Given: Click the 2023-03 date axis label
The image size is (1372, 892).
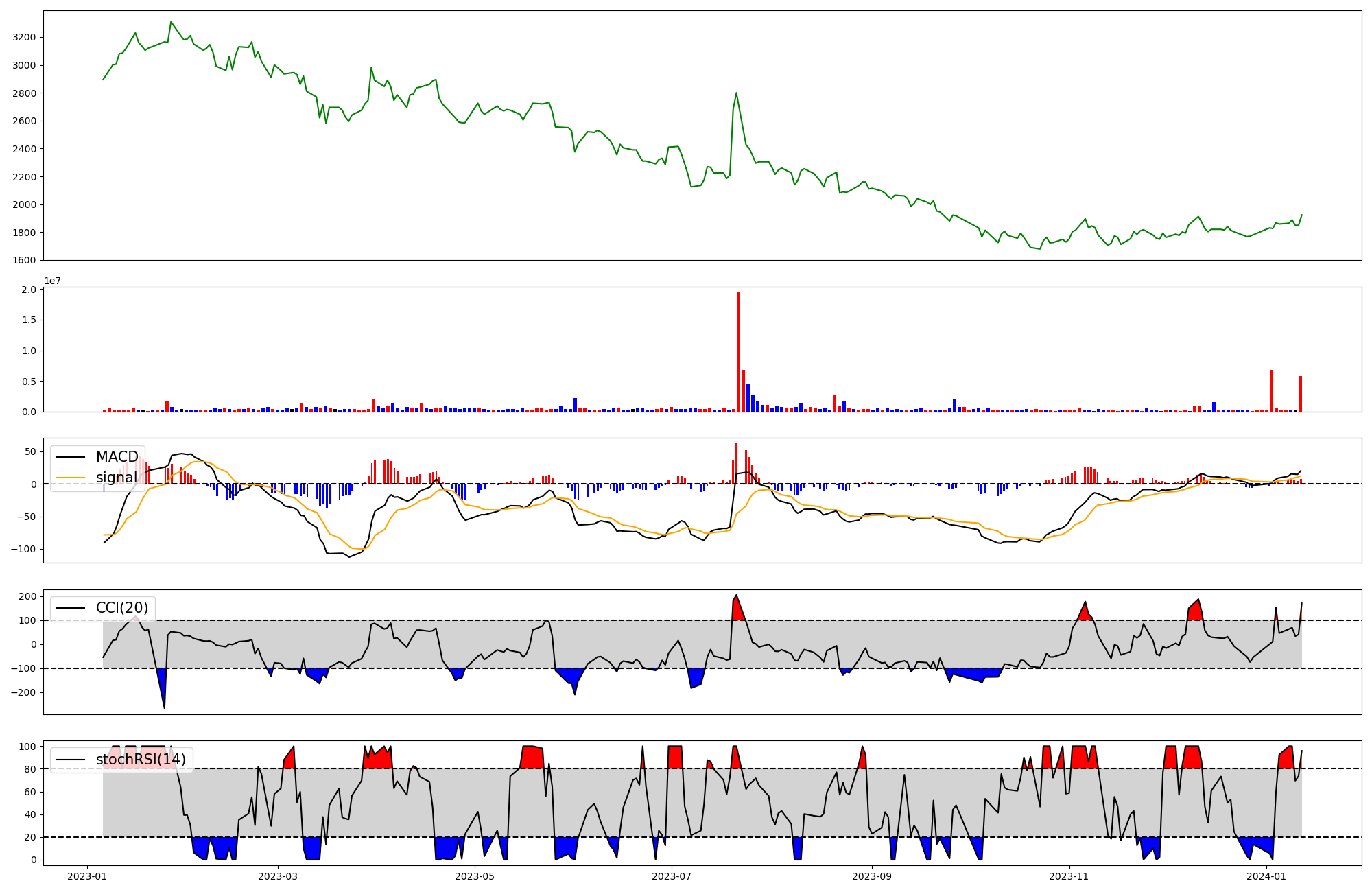Looking at the screenshot, I should (278, 876).
